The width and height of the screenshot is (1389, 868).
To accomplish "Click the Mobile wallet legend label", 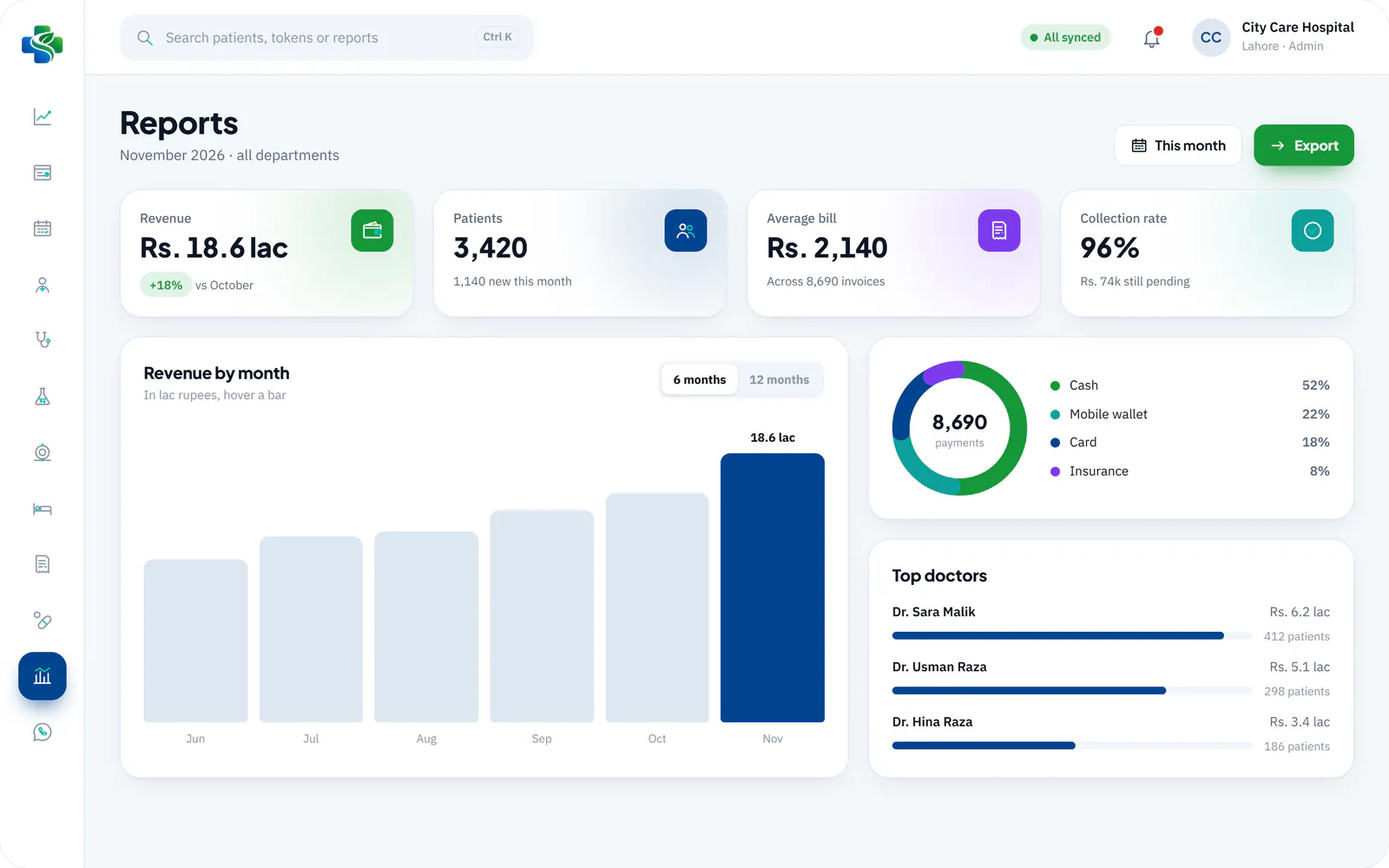I will point(1109,414).
